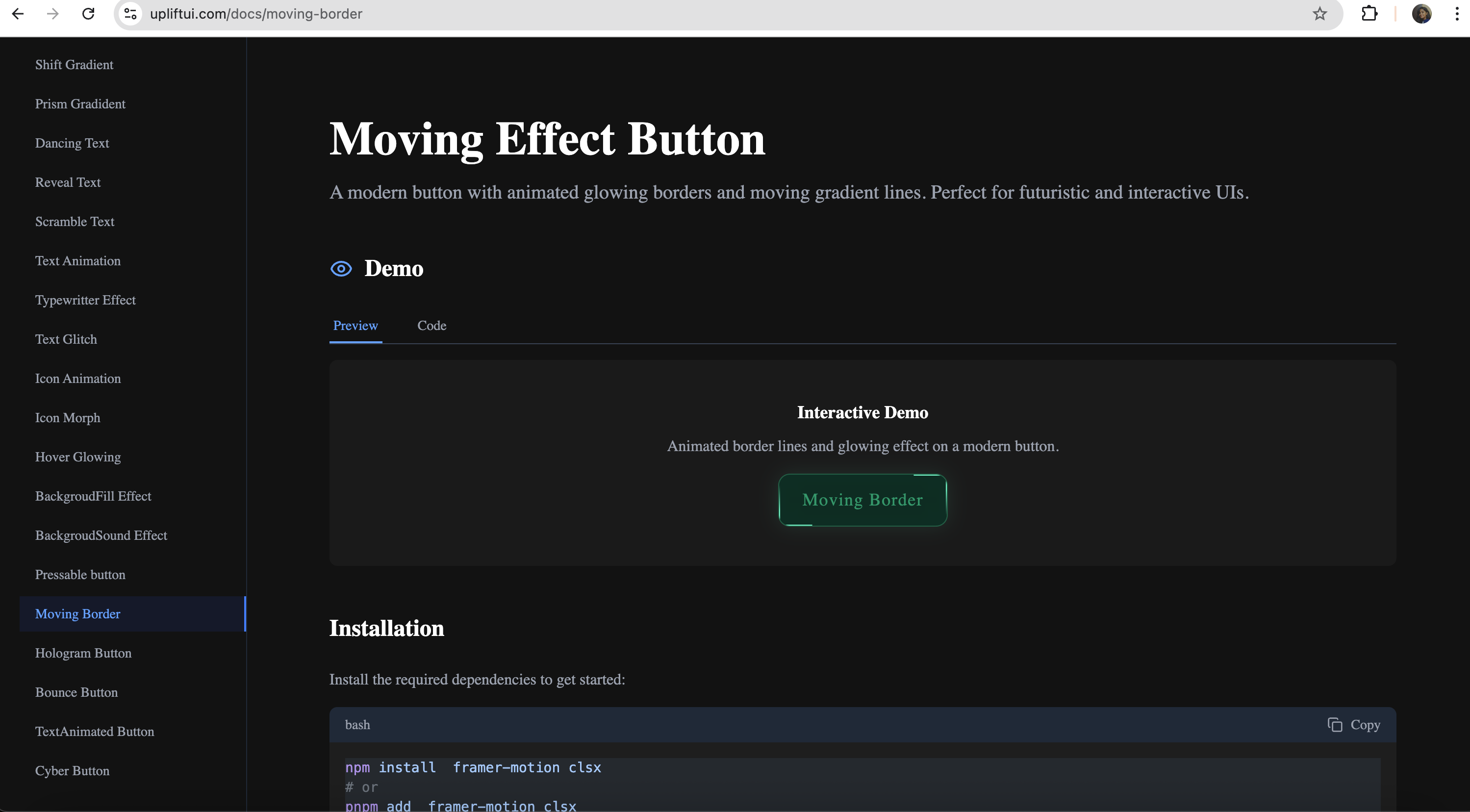This screenshot has height=812, width=1470.
Task: Bookmark this page with the star
Action: (1319, 14)
